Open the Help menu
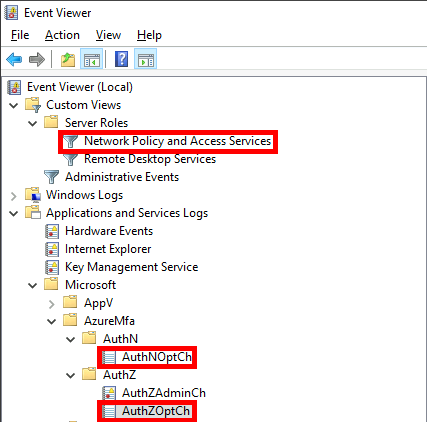 pos(149,35)
